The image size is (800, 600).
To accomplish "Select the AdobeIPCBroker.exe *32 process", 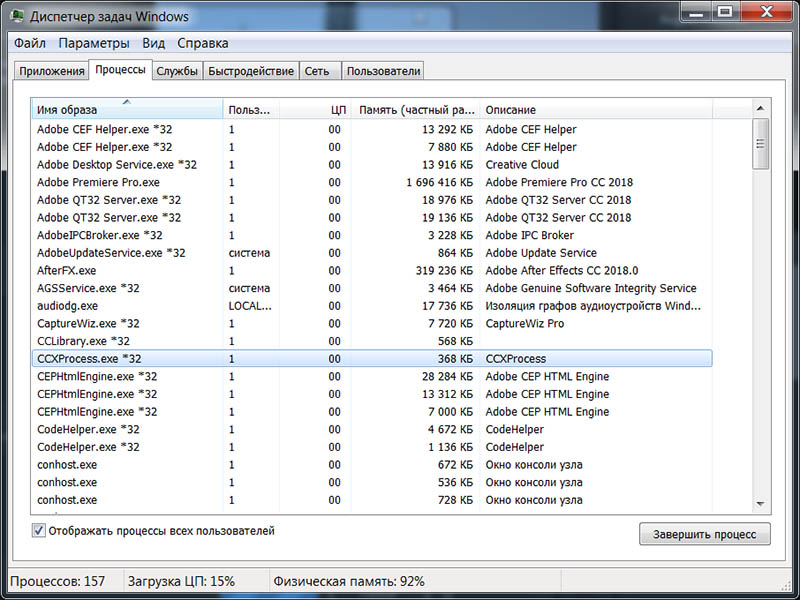I will tap(372, 235).
